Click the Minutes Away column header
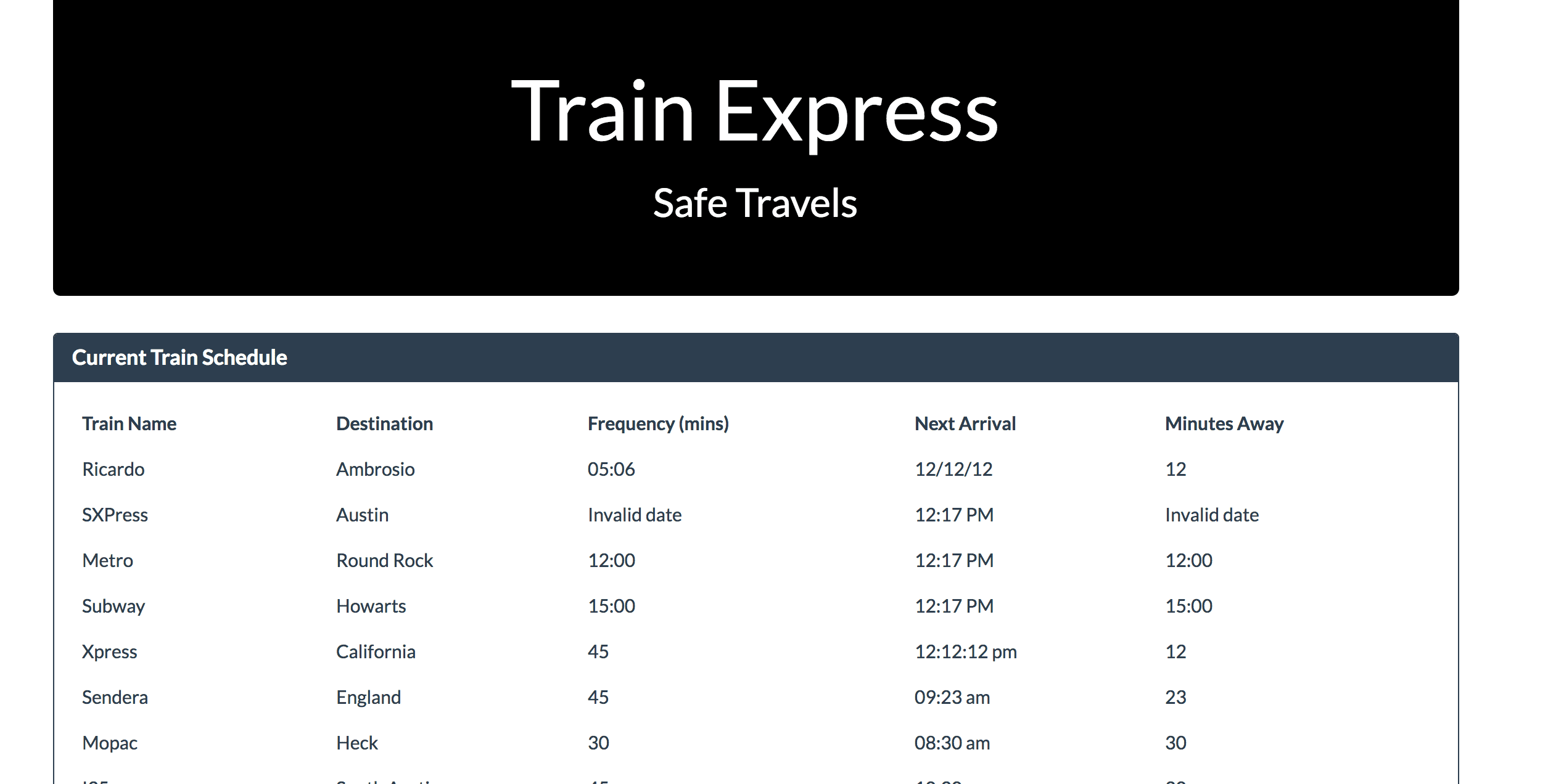1548x784 pixels. (x=1224, y=424)
